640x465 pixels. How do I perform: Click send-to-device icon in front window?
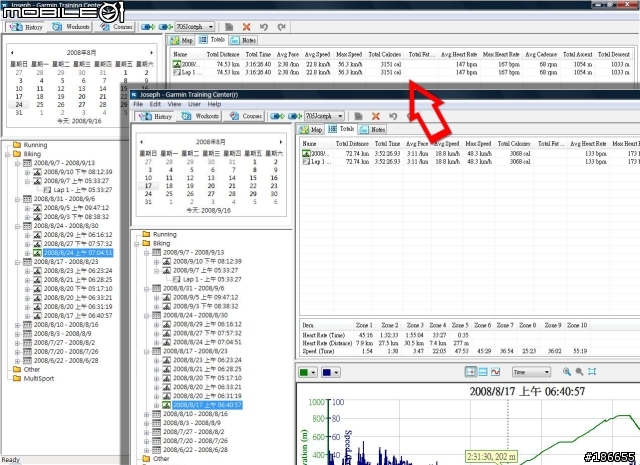pos(277,116)
